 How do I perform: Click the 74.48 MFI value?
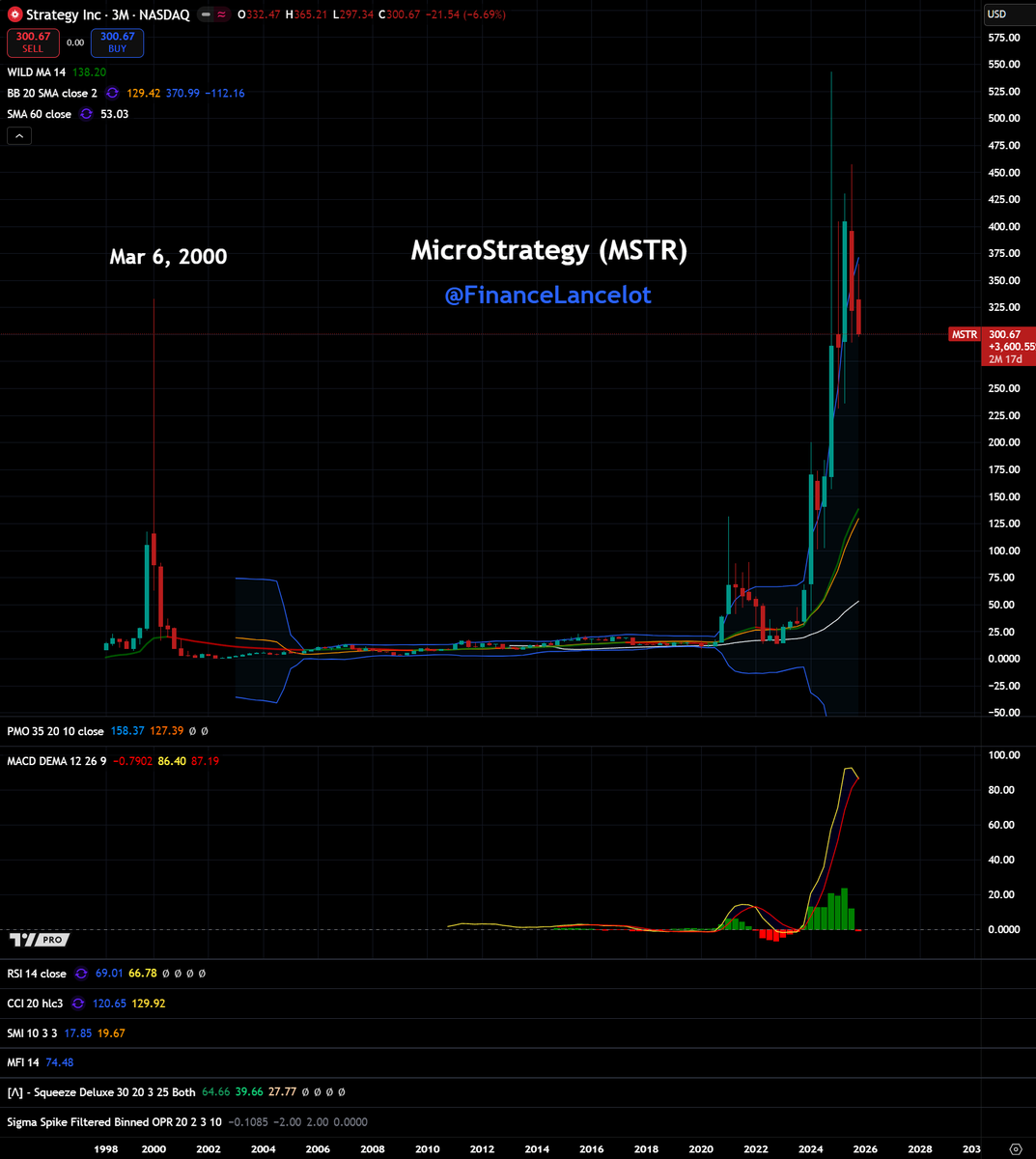click(x=60, y=1063)
